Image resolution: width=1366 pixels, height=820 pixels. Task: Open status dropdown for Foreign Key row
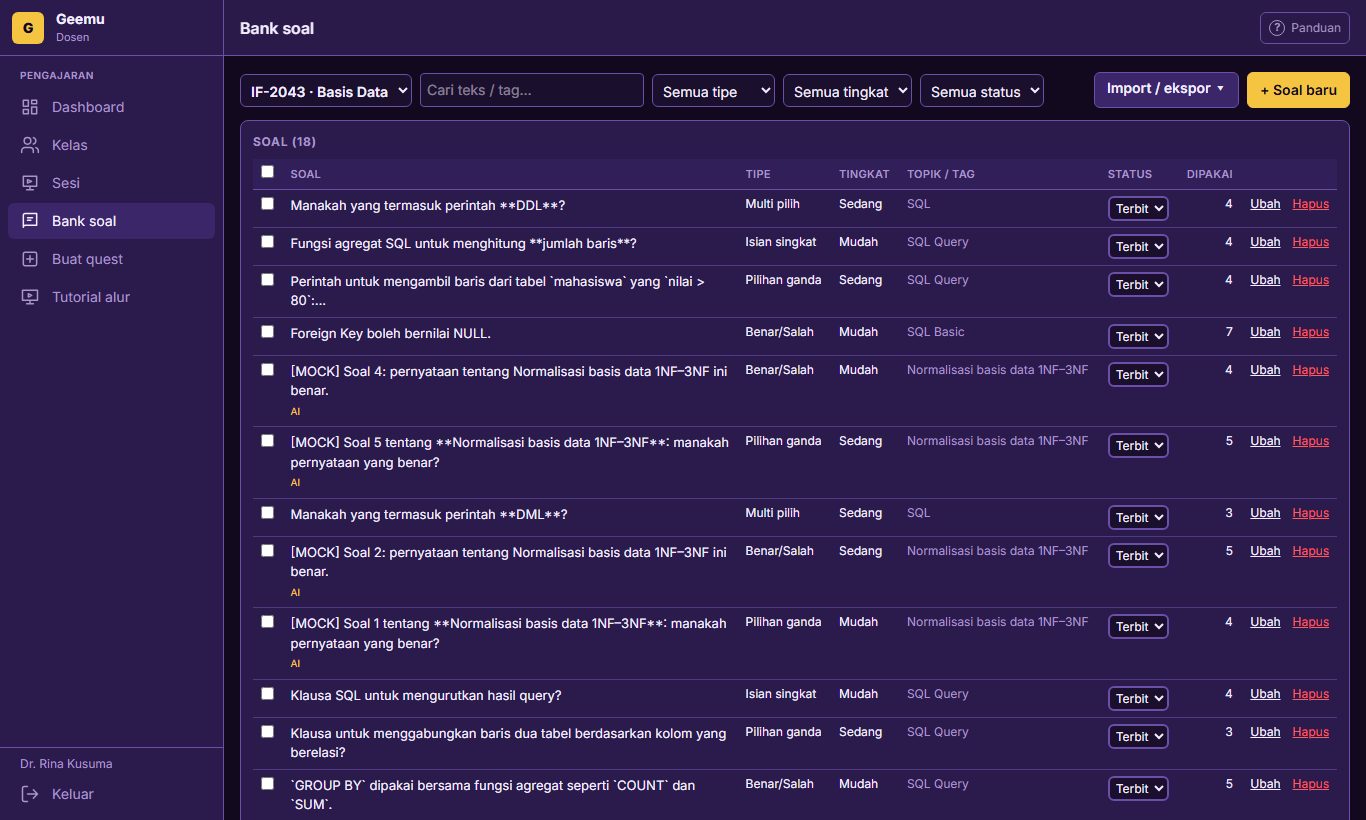click(1138, 336)
